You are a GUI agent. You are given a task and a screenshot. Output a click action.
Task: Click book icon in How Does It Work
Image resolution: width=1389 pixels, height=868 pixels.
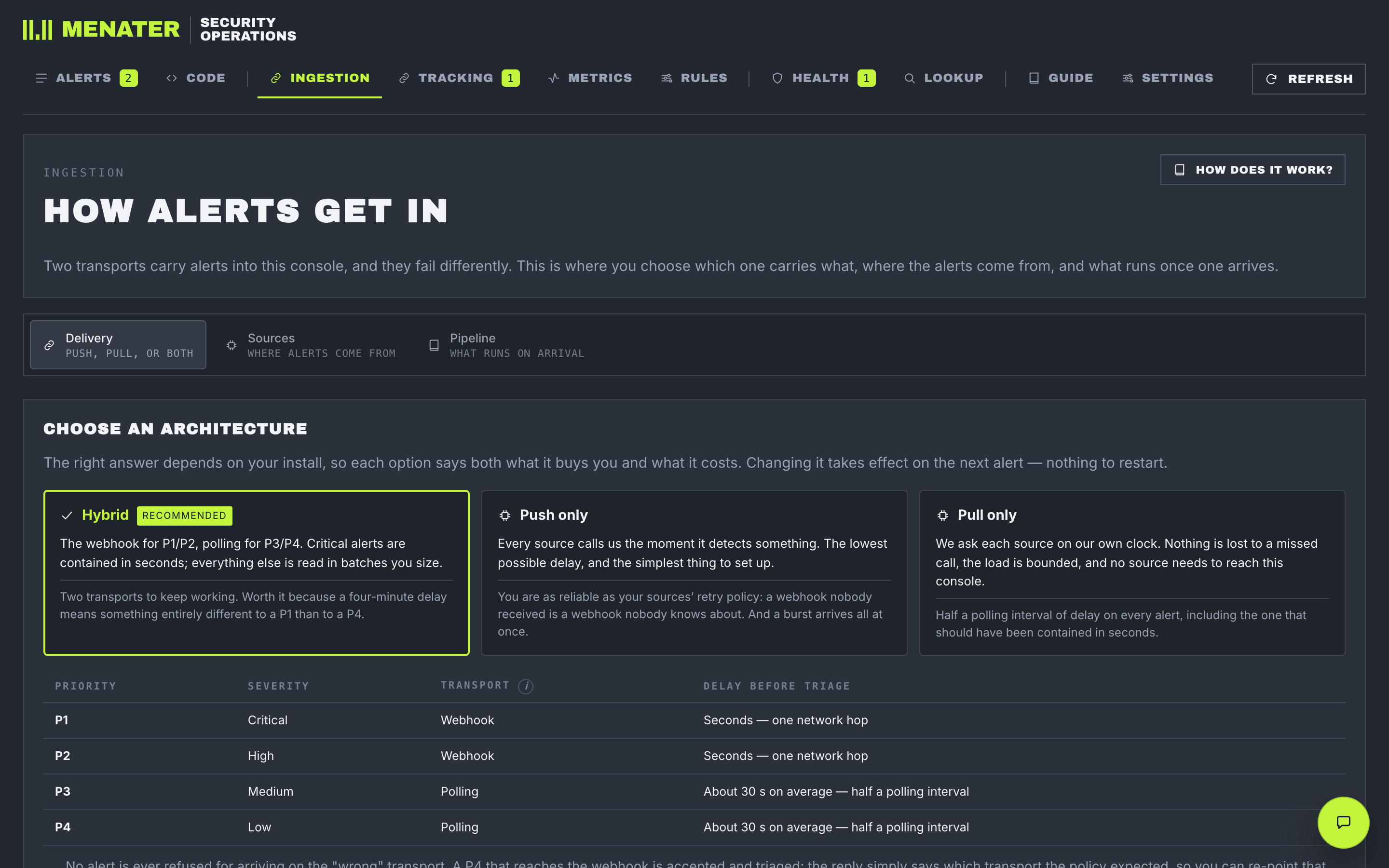1180,170
